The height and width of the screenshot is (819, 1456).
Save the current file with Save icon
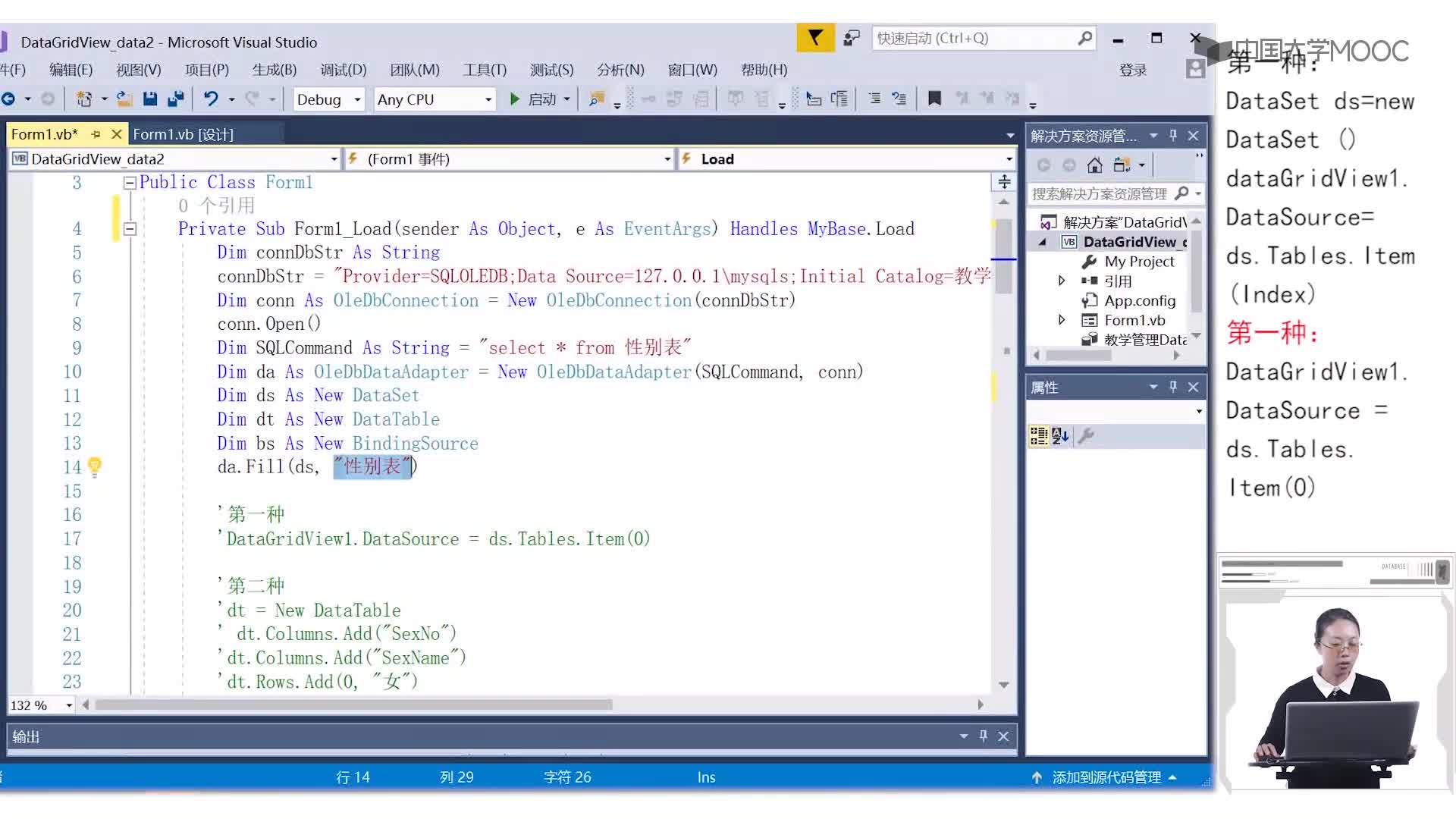(x=149, y=99)
